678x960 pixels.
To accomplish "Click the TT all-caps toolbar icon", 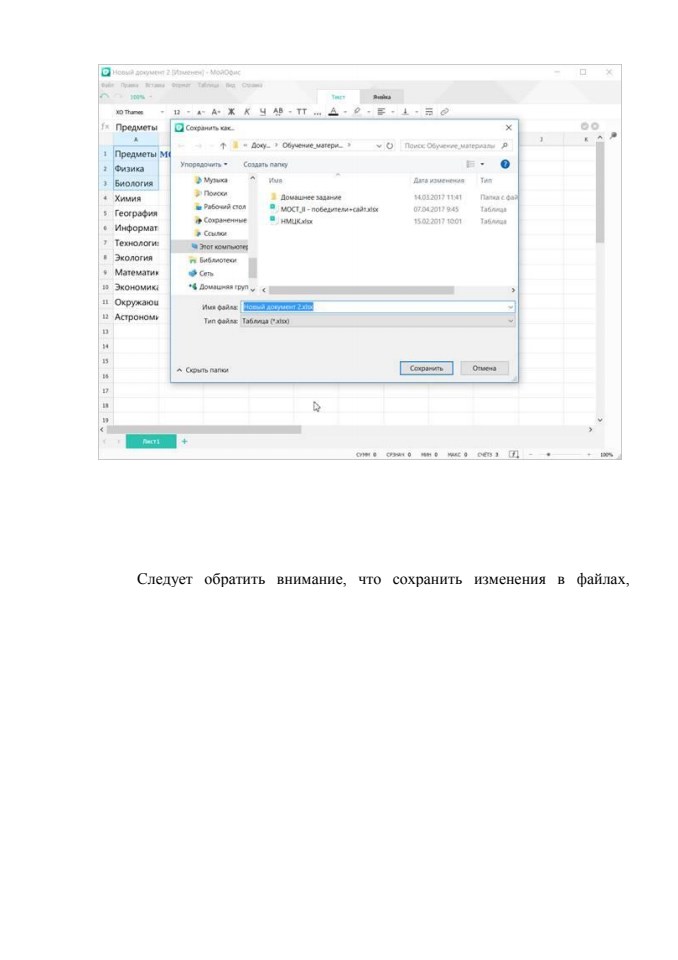I will (x=301, y=112).
